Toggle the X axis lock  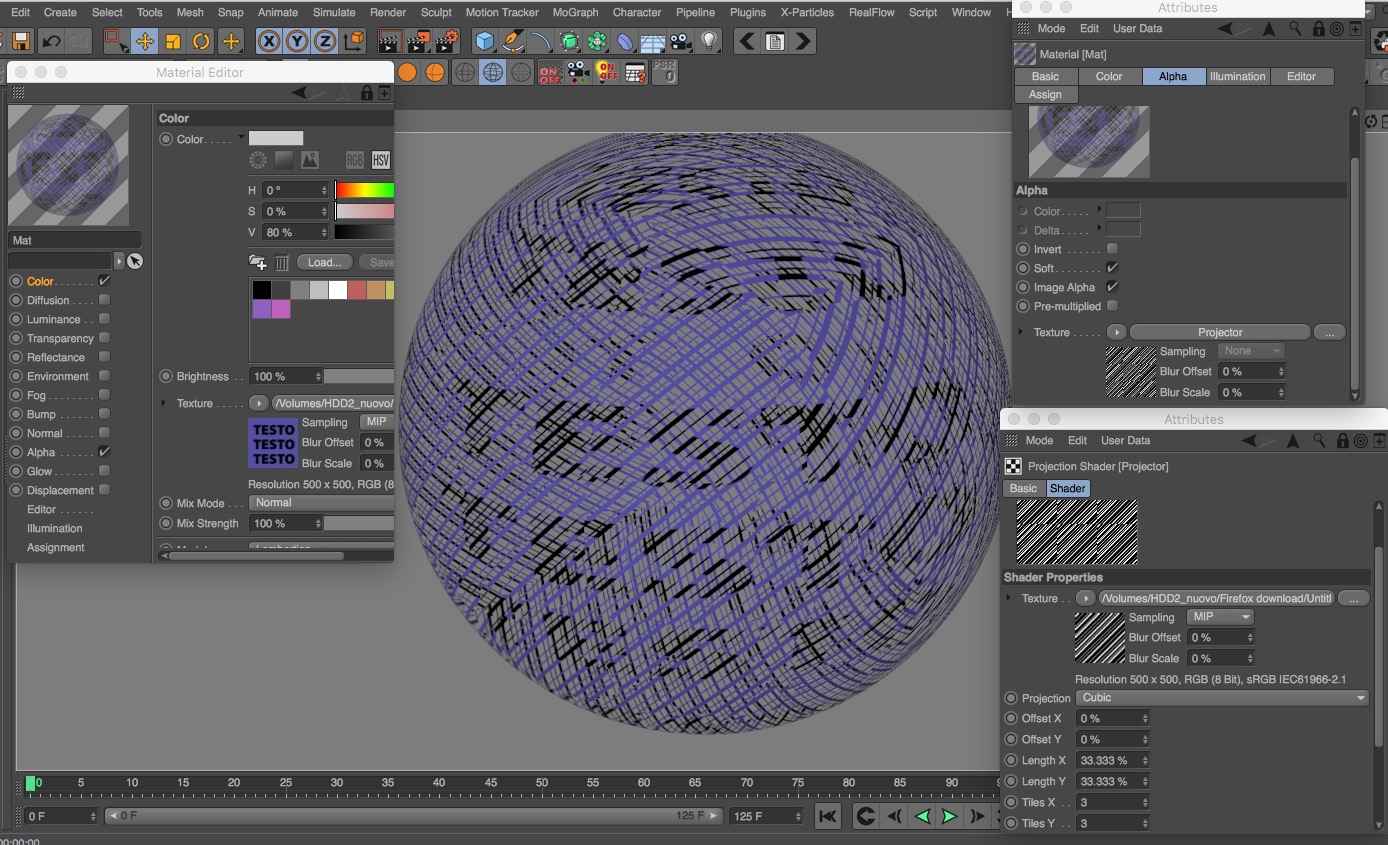pyautogui.click(x=268, y=41)
